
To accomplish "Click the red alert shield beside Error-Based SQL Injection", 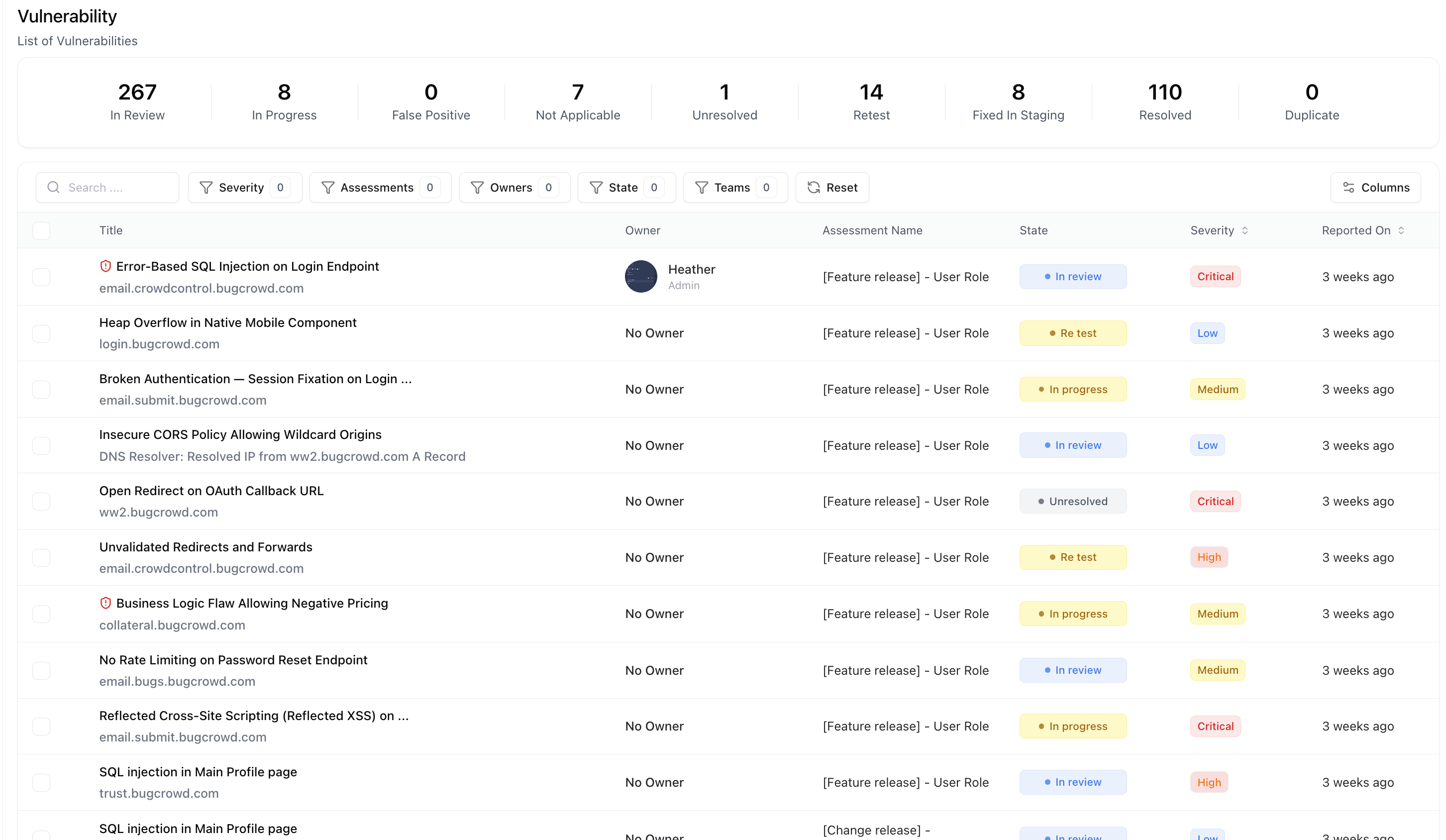I will tap(105, 266).
